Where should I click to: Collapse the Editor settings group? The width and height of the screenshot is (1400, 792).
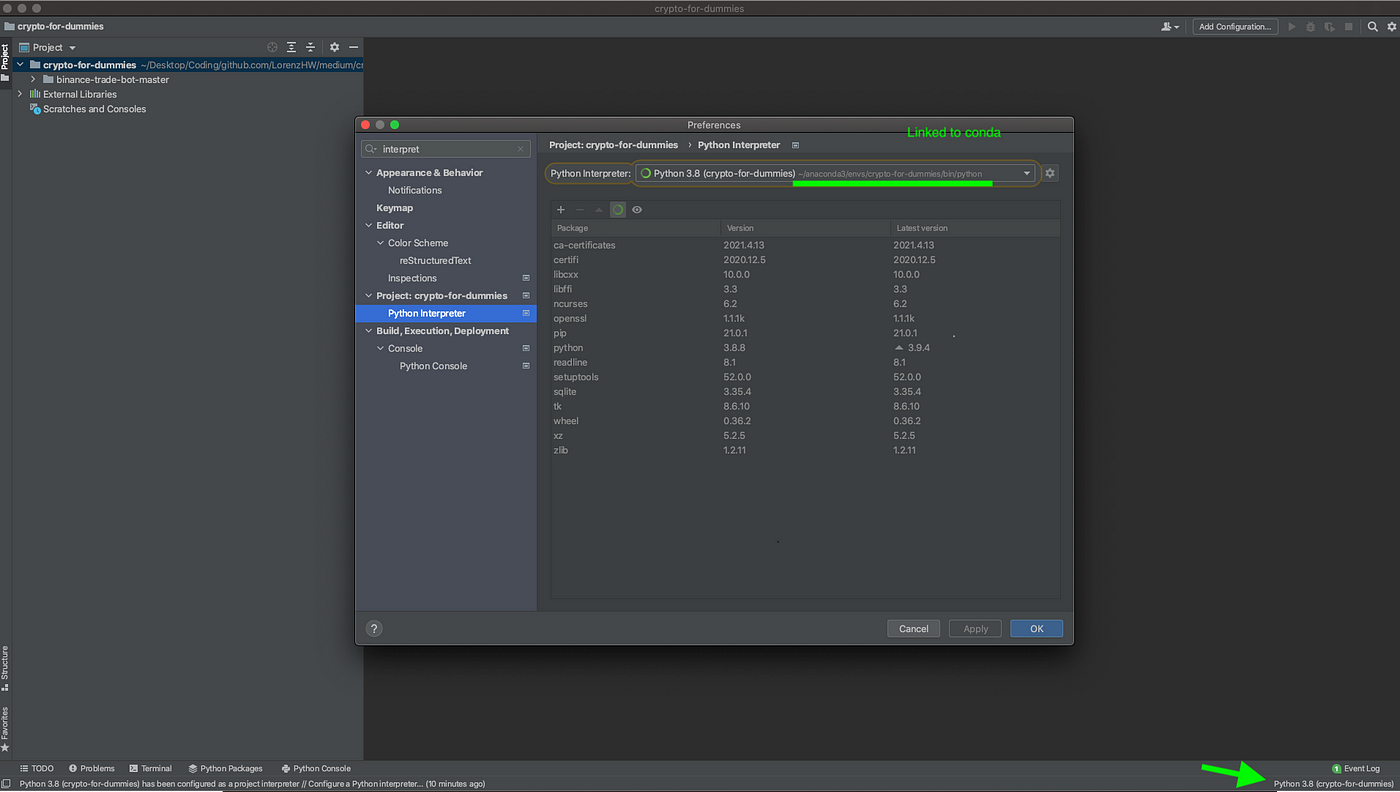(x=368, y=226)
